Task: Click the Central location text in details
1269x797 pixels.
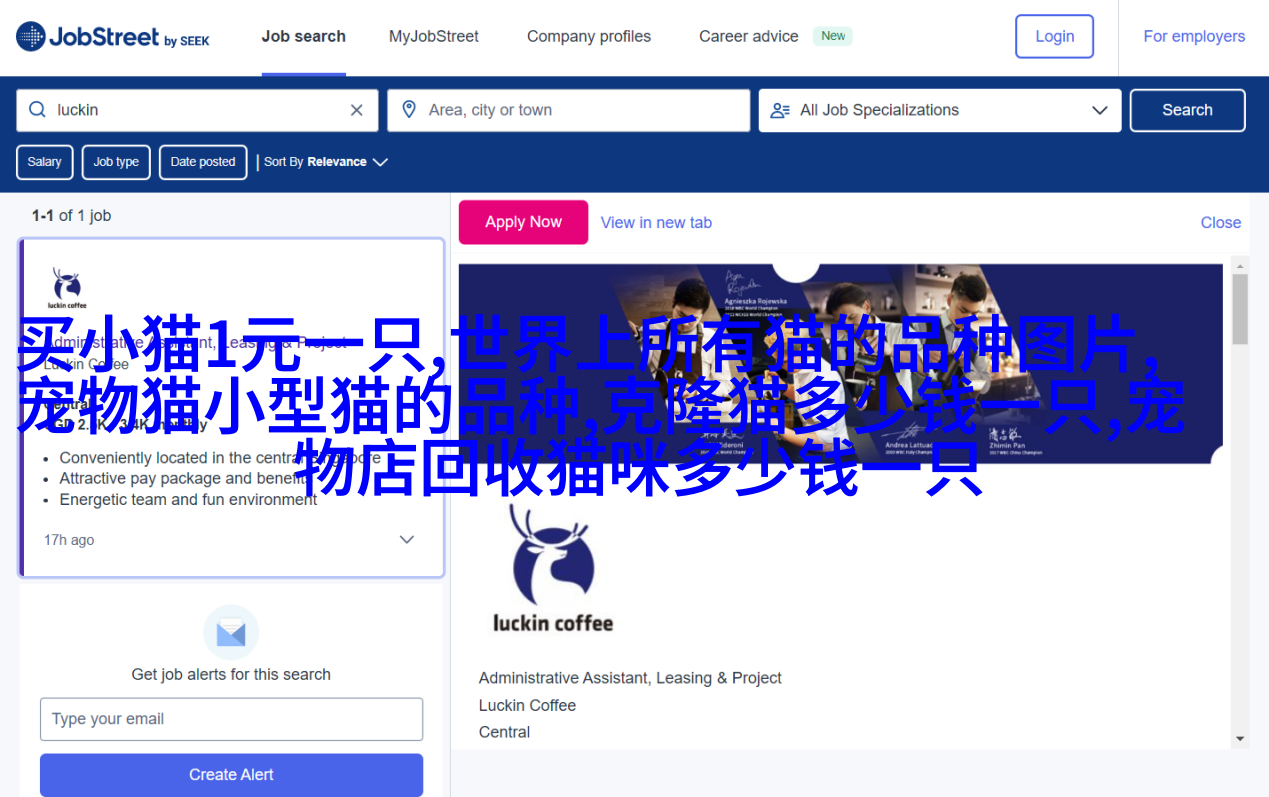Action: [504, 732]
